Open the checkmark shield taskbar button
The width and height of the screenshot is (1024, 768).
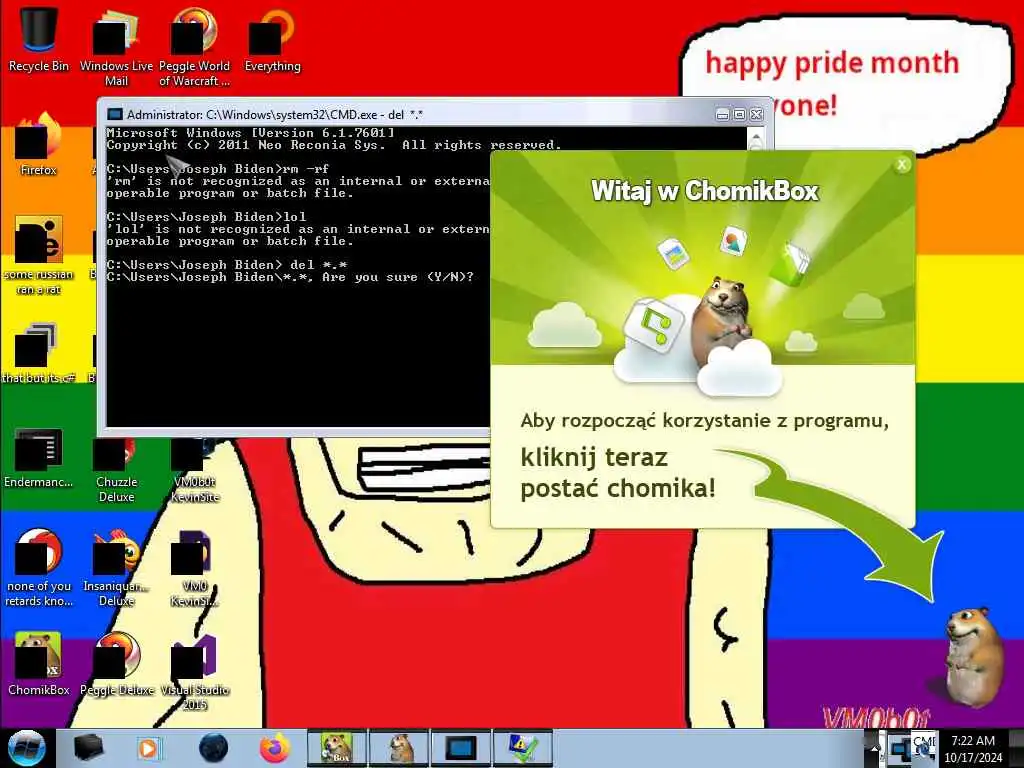523,748
